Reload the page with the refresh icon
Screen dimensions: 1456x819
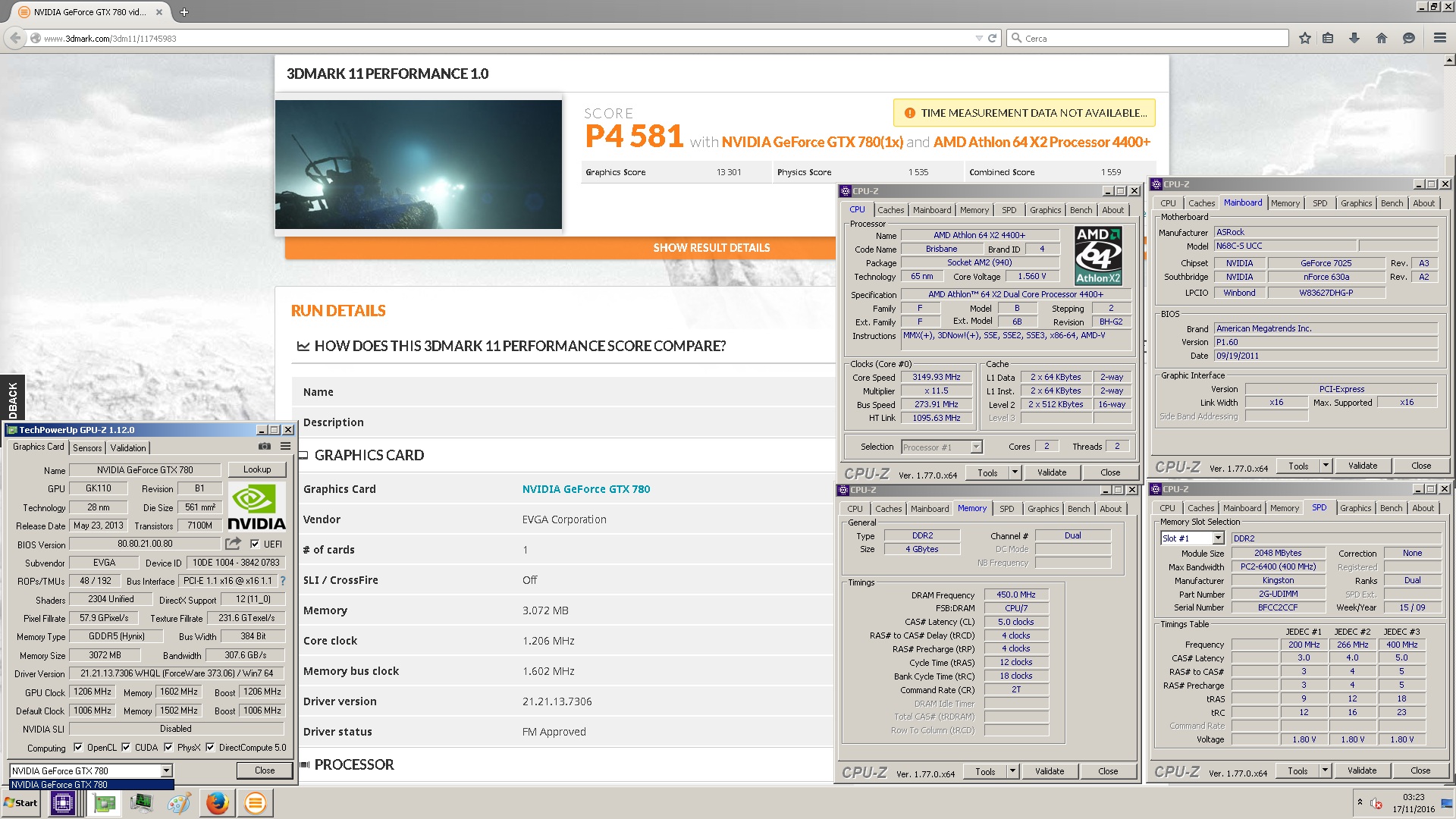992,38
